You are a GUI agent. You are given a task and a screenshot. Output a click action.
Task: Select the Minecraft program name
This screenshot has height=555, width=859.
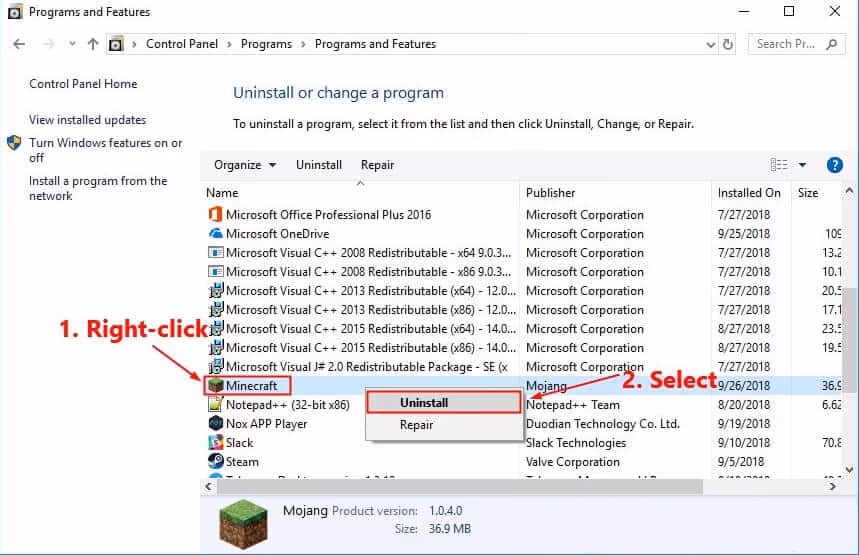[x=251, y=386]
